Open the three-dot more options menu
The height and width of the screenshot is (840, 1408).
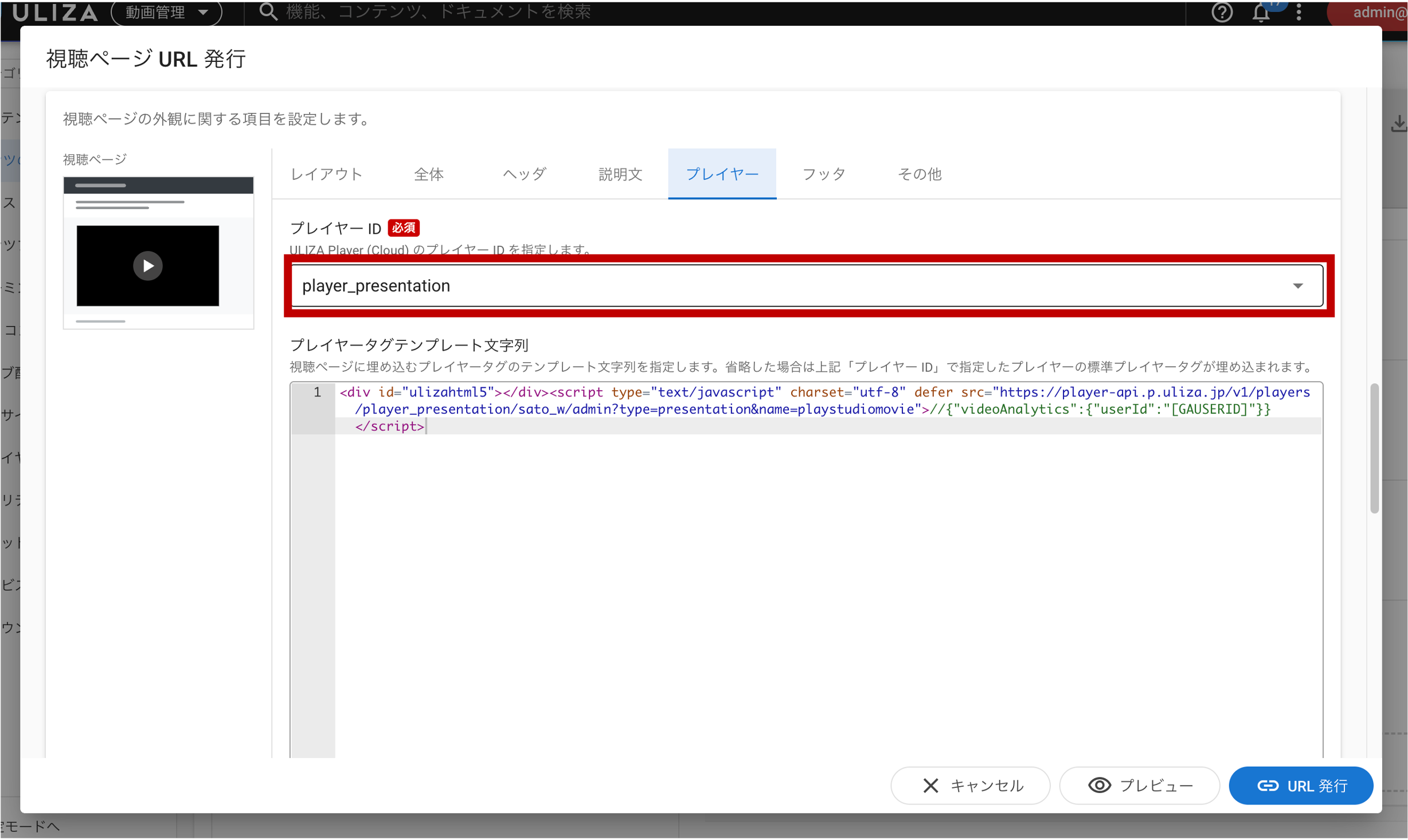pyautogui.click(x=1299, y=12)
